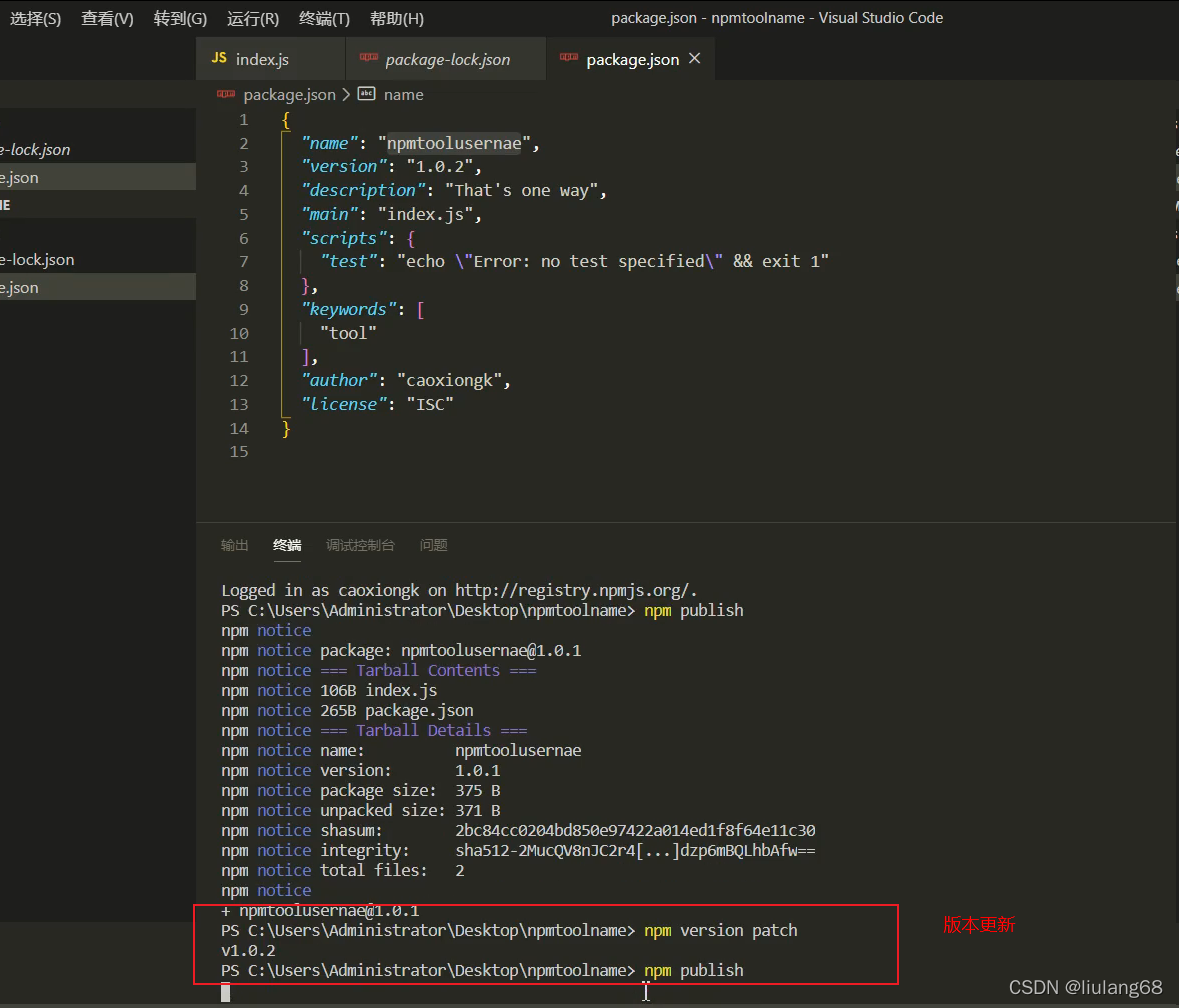Click the "caoxiongk" author value
The height and width of the screenshot is (1008, 1179).
[450, 380]
